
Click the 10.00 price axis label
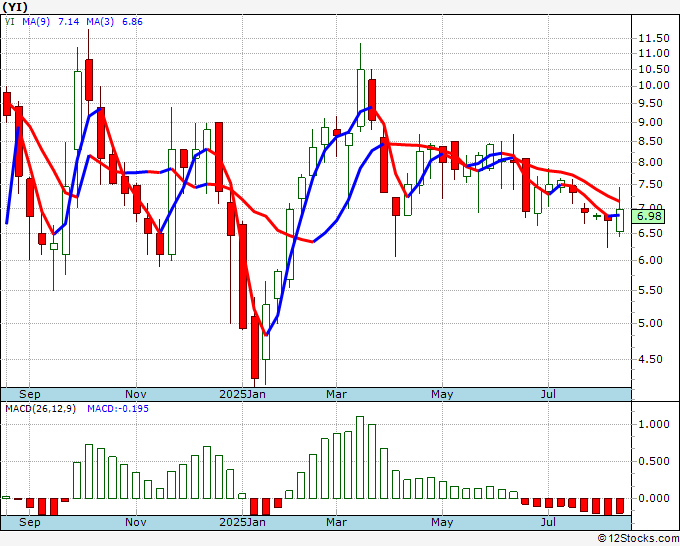654,85
